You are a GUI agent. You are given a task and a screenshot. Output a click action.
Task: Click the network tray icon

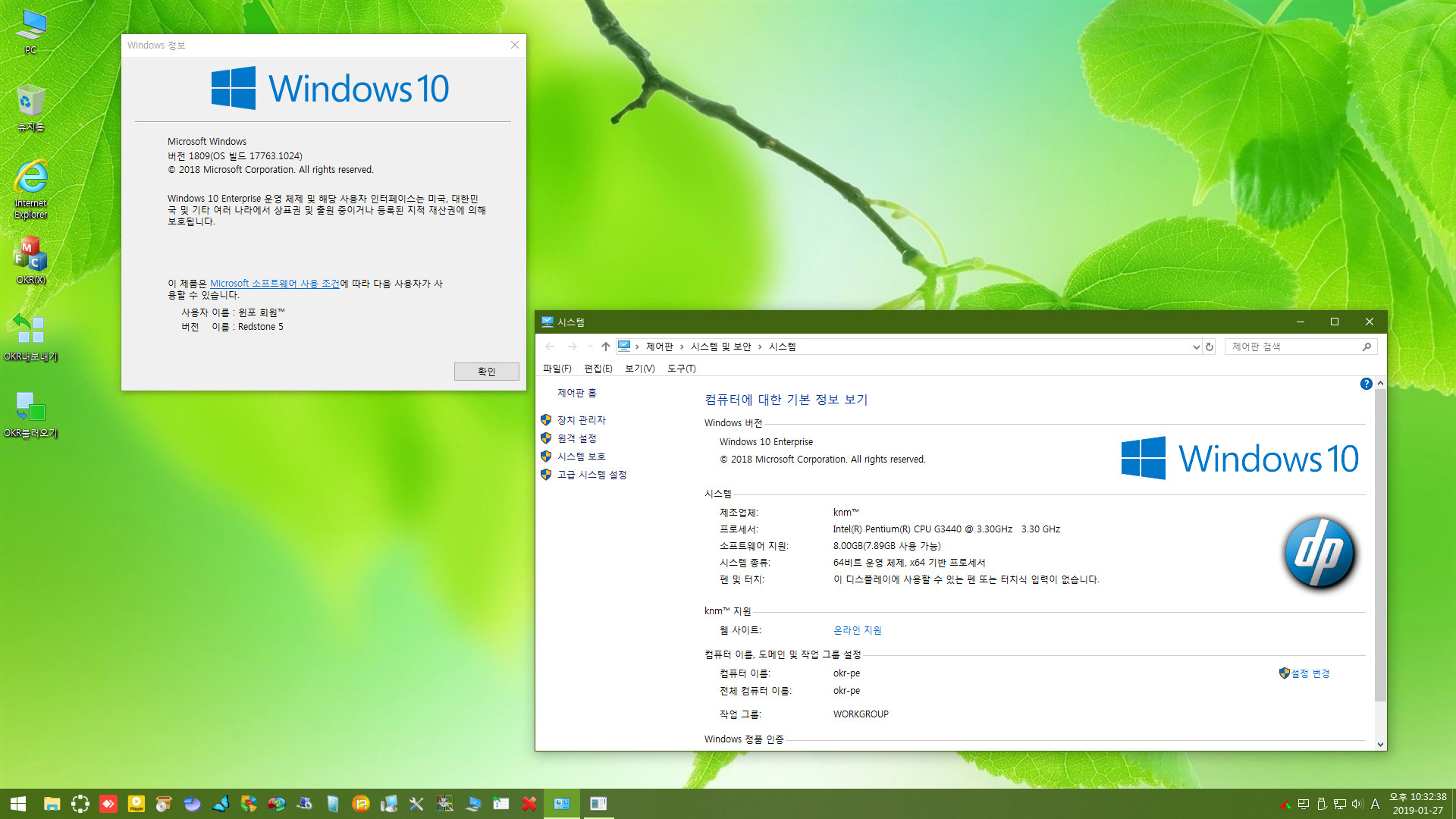point(1339,804)
